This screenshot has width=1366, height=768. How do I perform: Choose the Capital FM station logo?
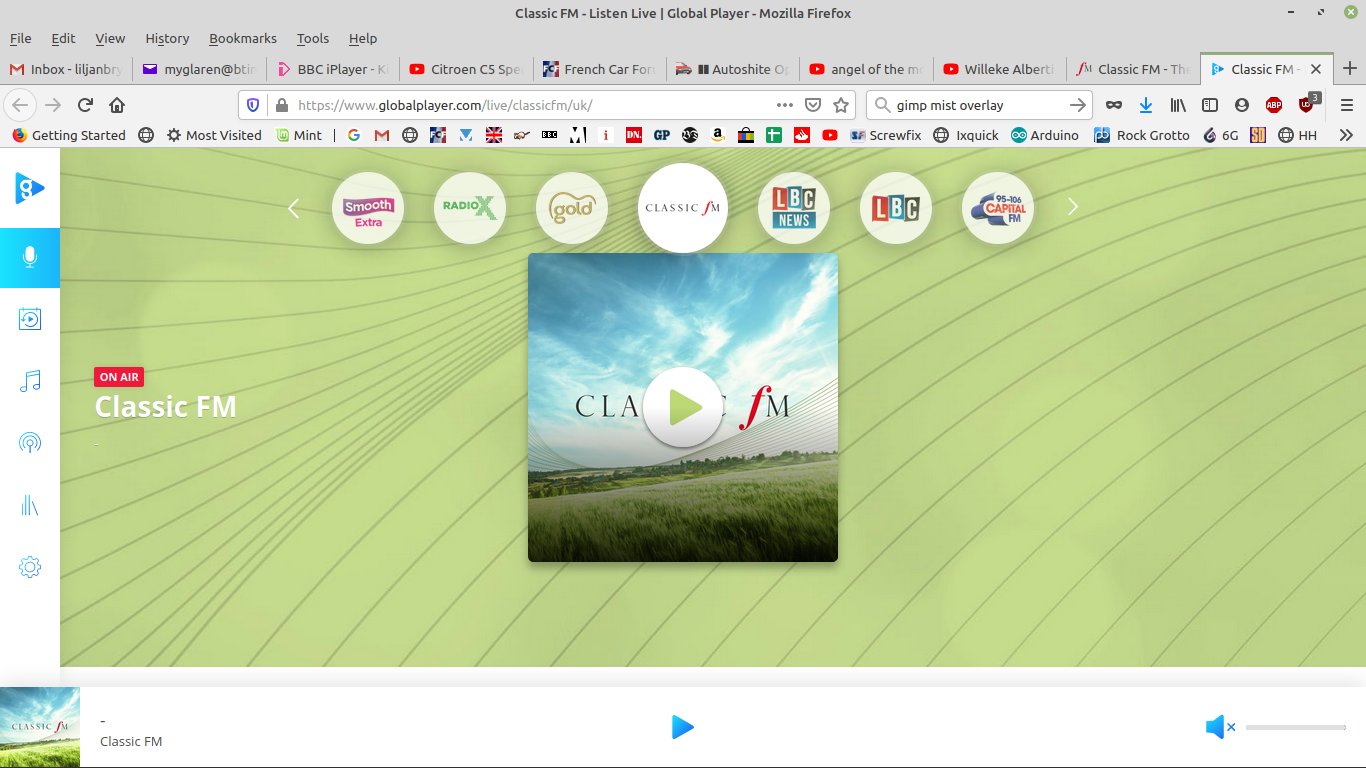coord(998,208)
